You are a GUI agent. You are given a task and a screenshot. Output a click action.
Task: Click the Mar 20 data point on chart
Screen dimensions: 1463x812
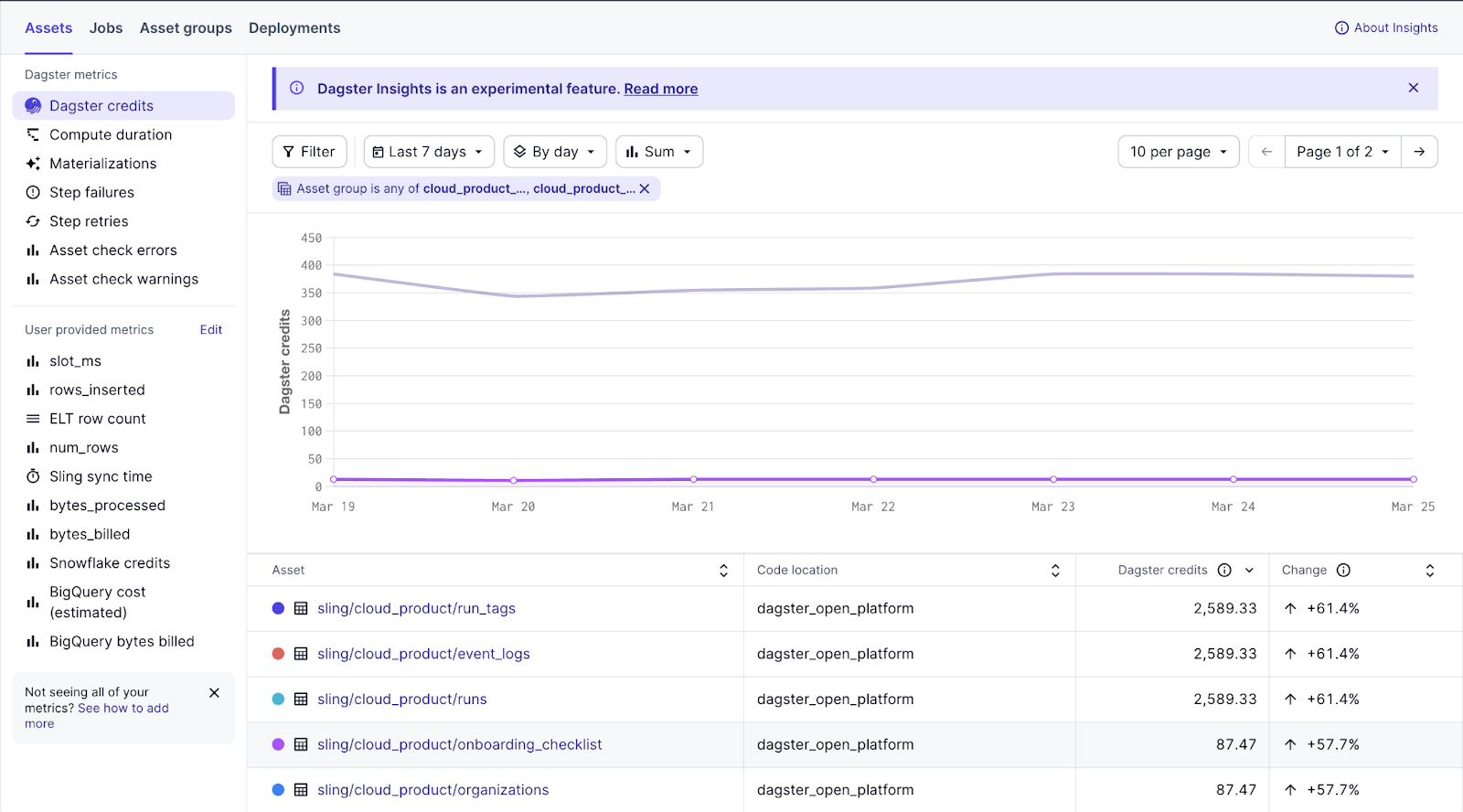514,480
